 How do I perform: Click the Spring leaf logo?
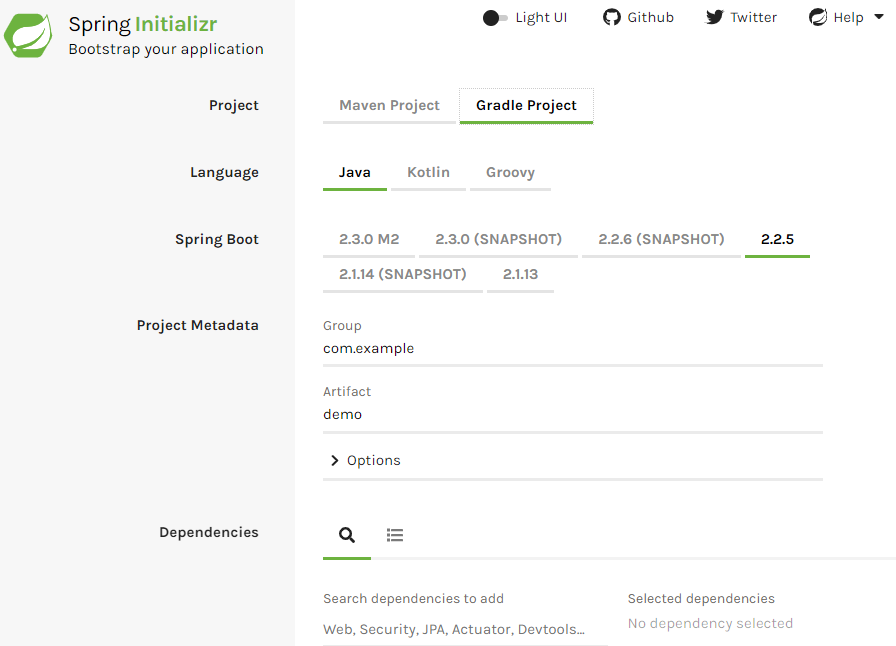click(x=28, y=35)
